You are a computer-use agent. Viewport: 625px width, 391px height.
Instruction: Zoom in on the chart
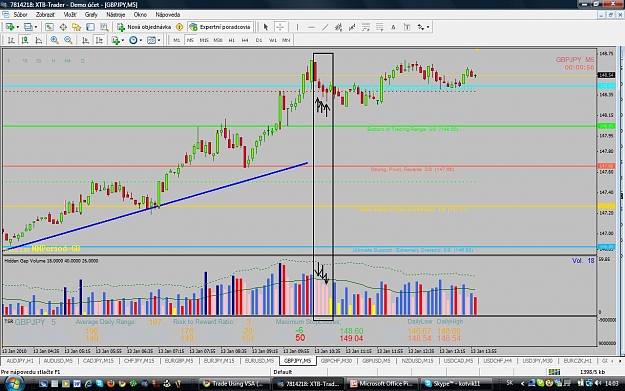tap(55, 40)
